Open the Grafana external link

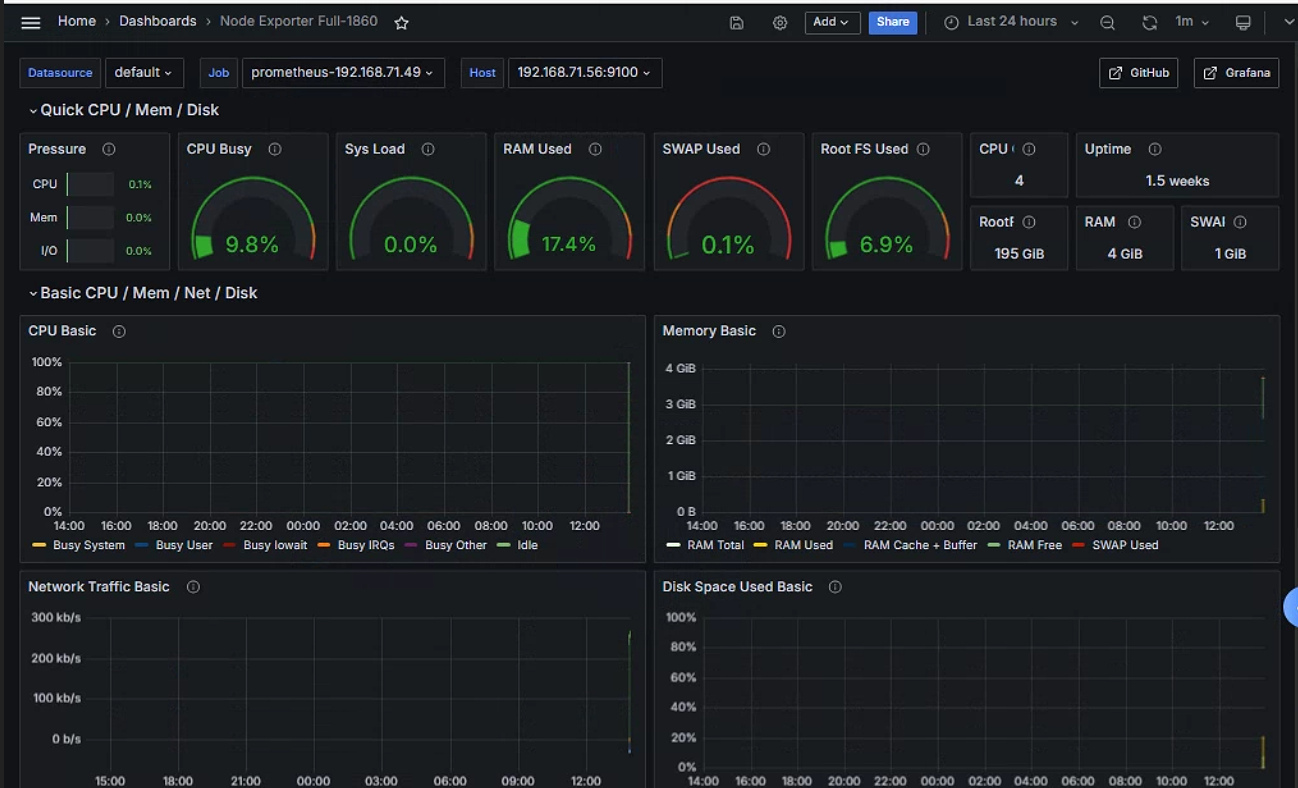(1236, 73)
